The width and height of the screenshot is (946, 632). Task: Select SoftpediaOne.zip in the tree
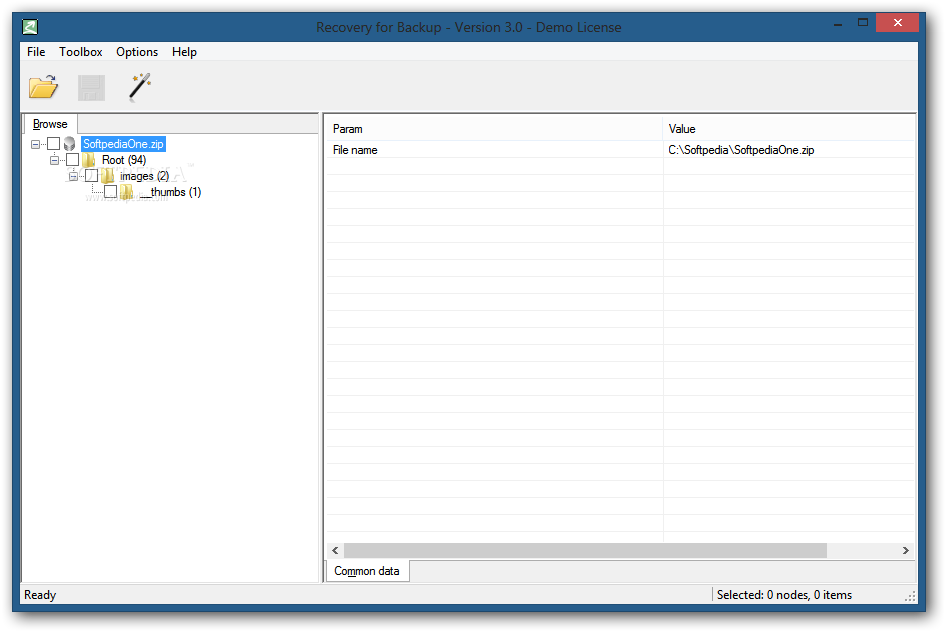pos(123,144)
